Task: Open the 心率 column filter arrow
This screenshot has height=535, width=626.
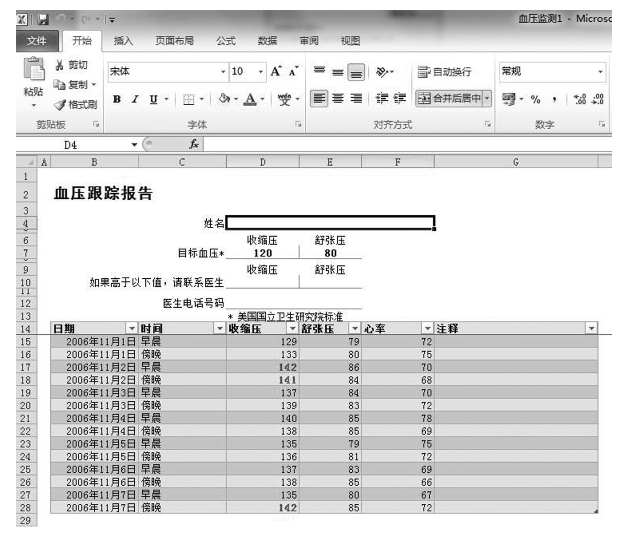Action: pos(428,329)
